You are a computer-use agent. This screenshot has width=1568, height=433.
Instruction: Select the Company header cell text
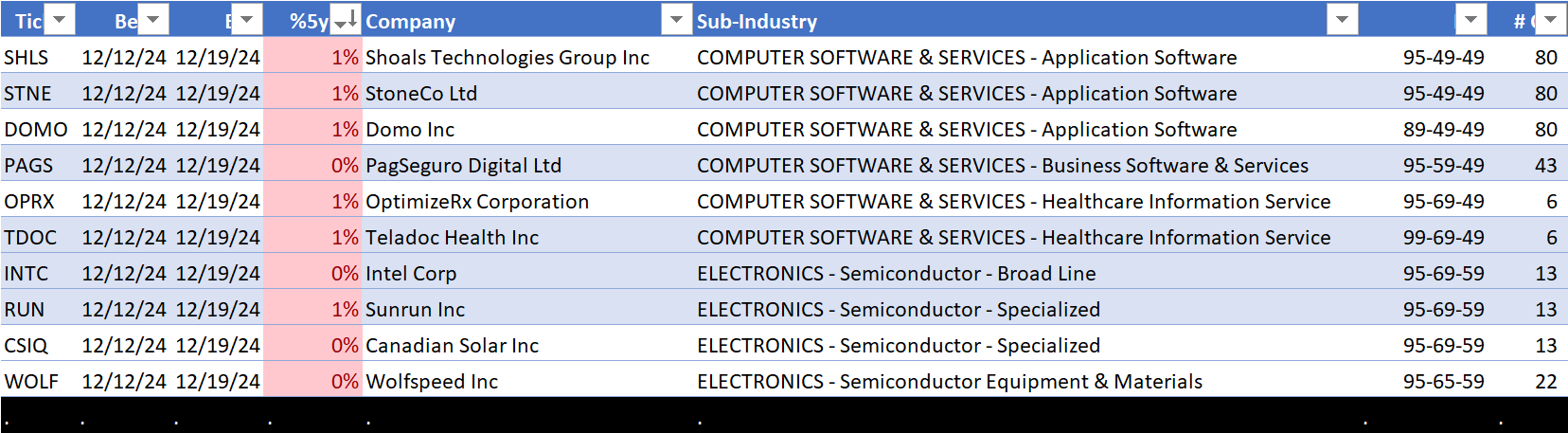click(410, 21)
